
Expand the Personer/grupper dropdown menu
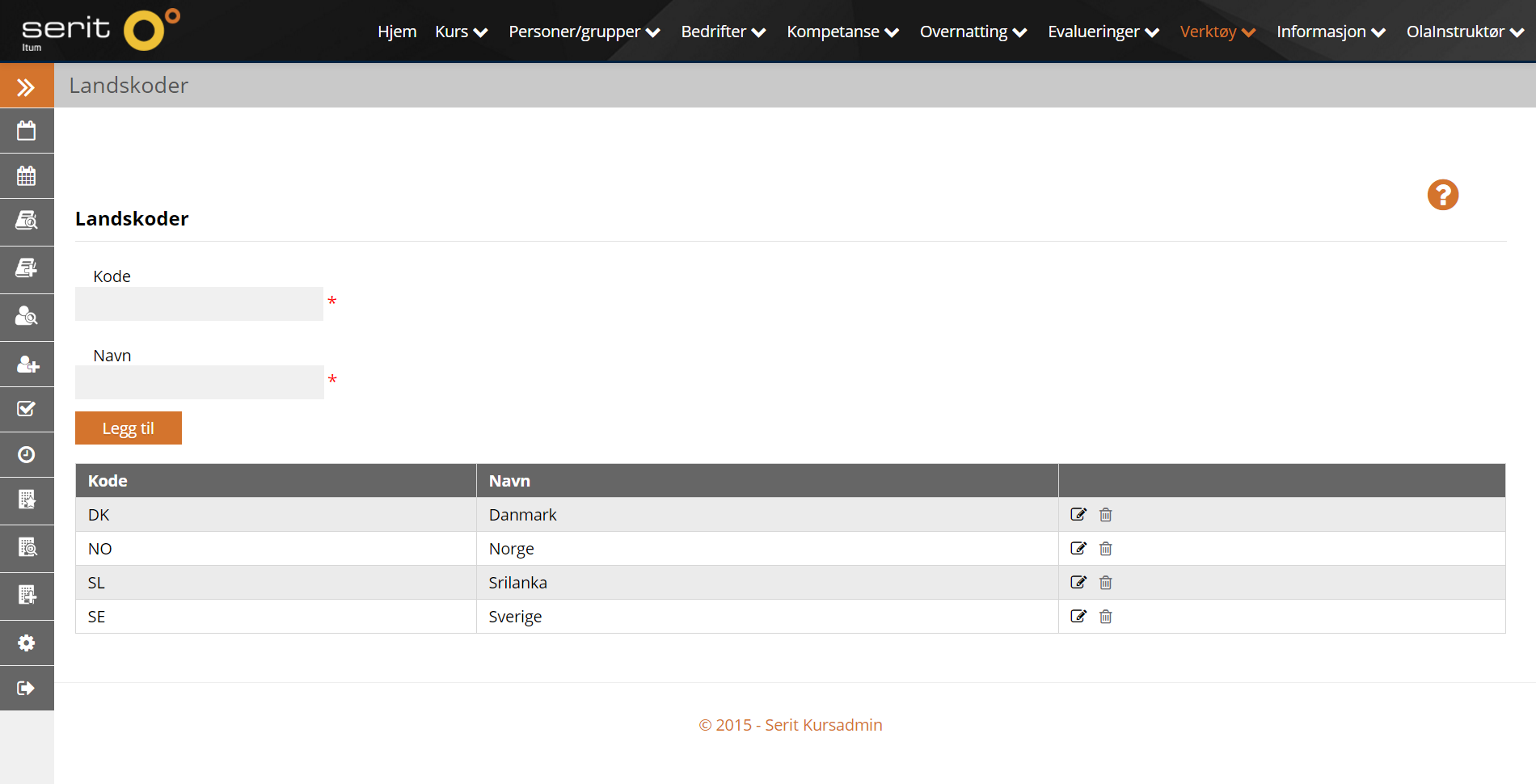pyautogui.click(x=584, y=32)
